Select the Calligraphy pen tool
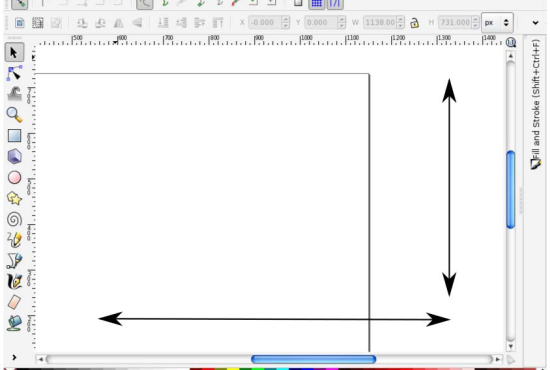 coord(14,281)
